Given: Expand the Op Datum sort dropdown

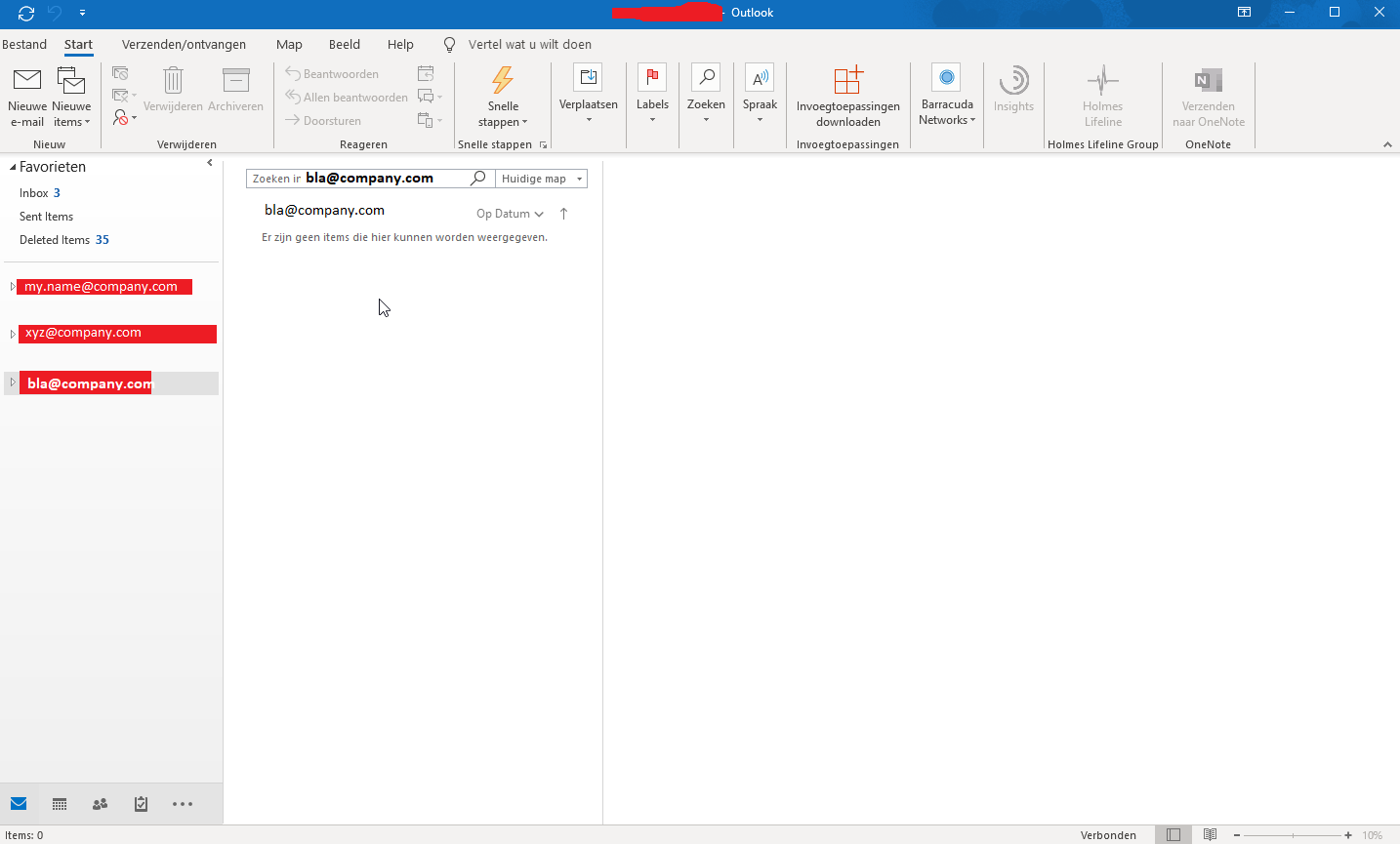Looking at the screenshot, I should [510, 214].
